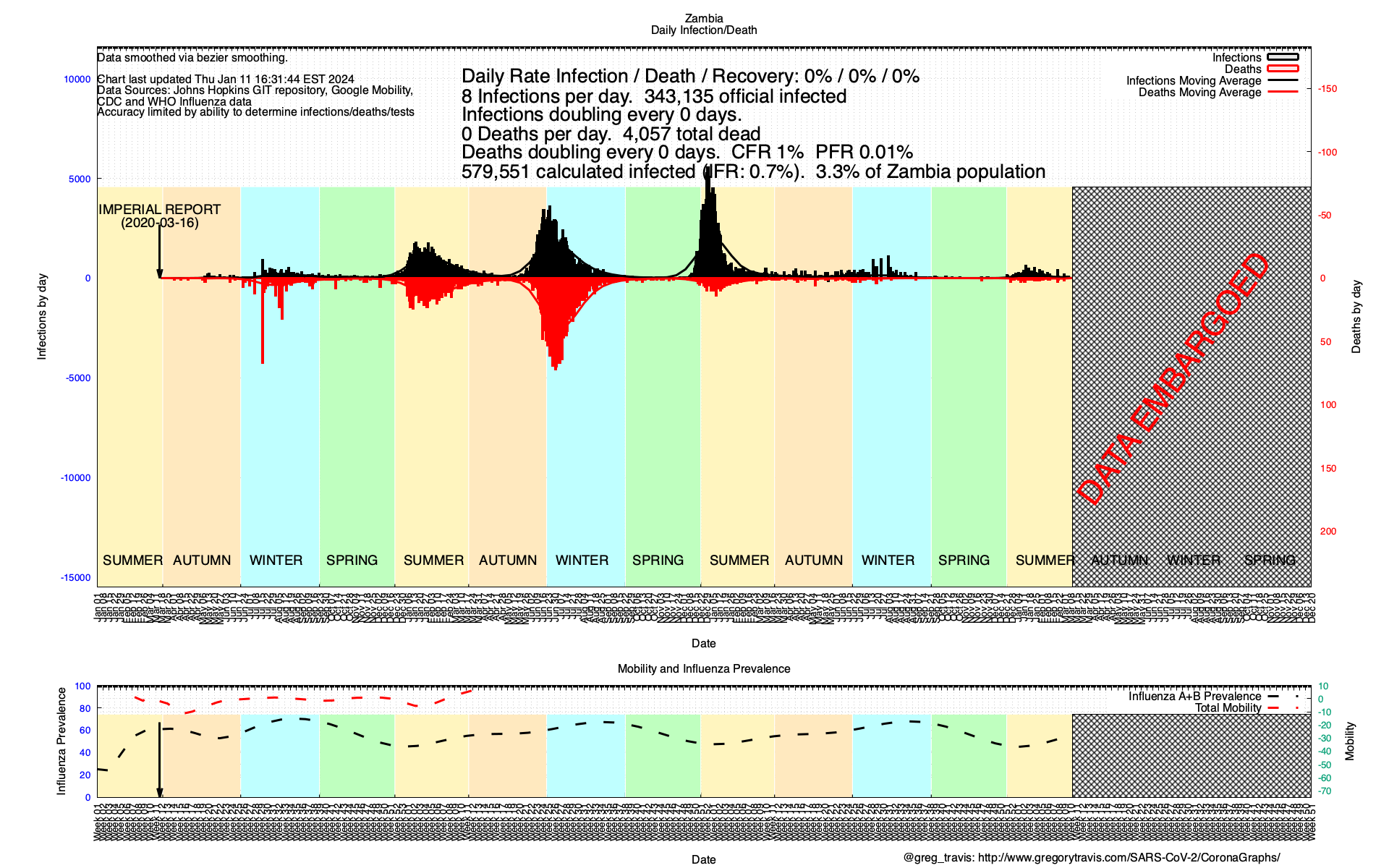1389x868 pixels.
Task: Click the 10000 infections axis label
Action: (77, 80)
